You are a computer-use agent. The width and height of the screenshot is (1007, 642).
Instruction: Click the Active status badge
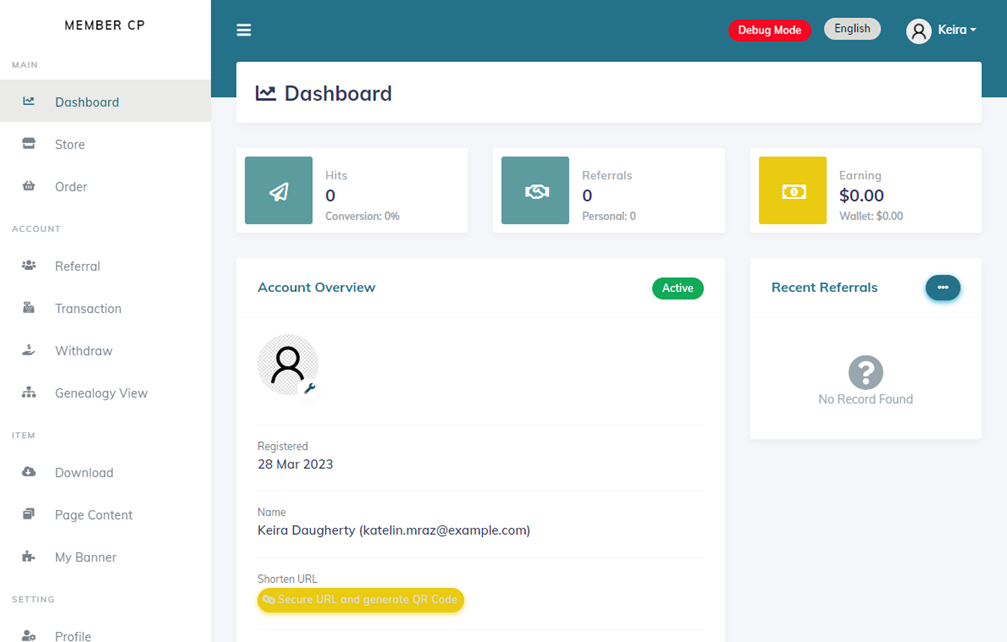(677, 288)
